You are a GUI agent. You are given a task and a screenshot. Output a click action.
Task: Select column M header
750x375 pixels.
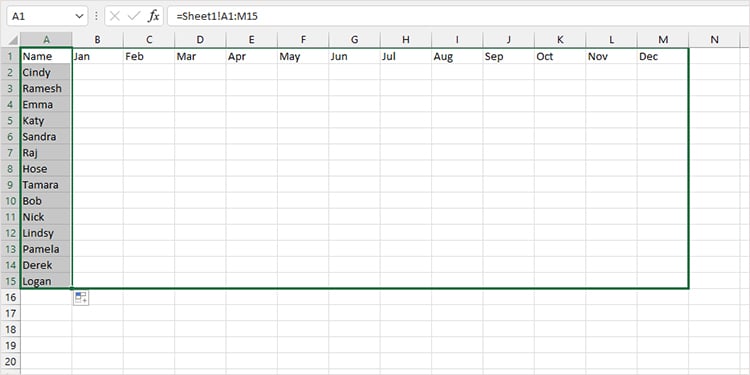pyautogui.click(x=663, y=40)
